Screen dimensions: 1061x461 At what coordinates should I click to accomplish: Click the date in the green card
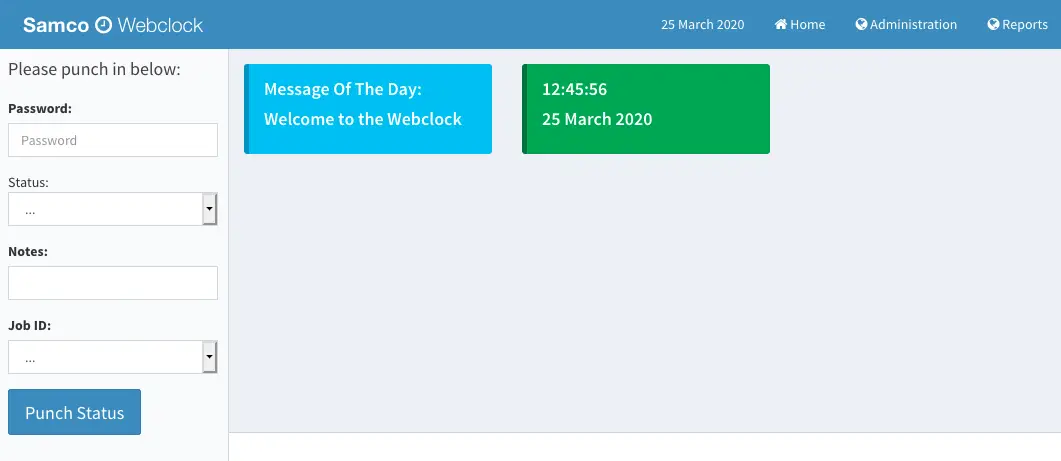click(597, 119)
